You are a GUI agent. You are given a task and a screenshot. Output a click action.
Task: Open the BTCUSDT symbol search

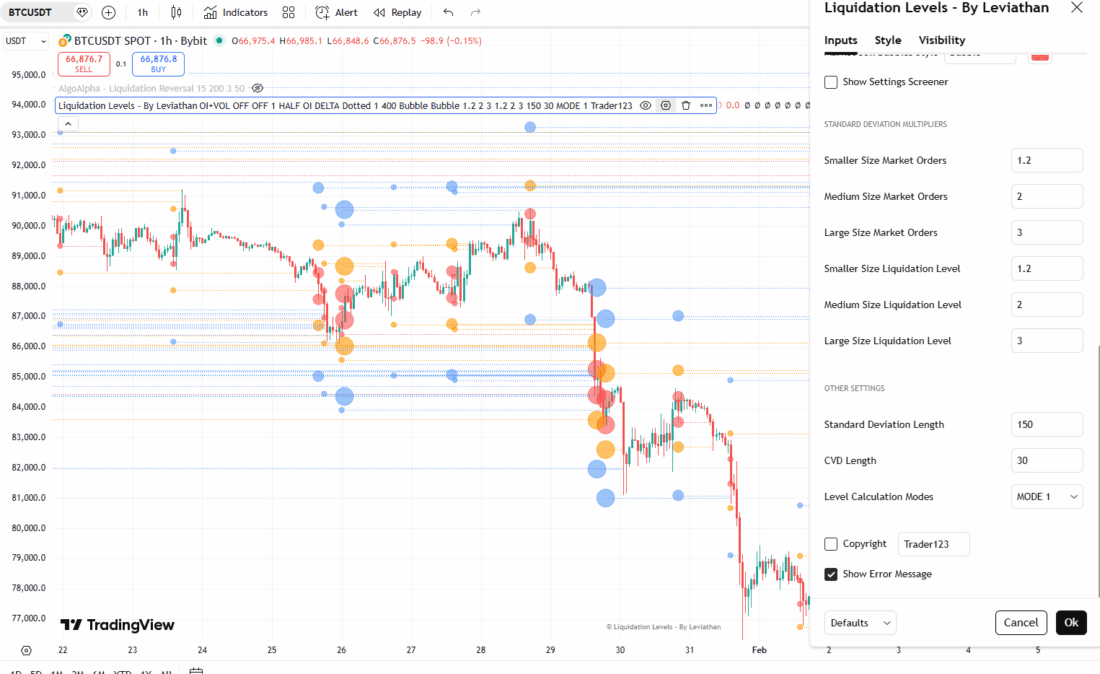(x=32, y=12)
